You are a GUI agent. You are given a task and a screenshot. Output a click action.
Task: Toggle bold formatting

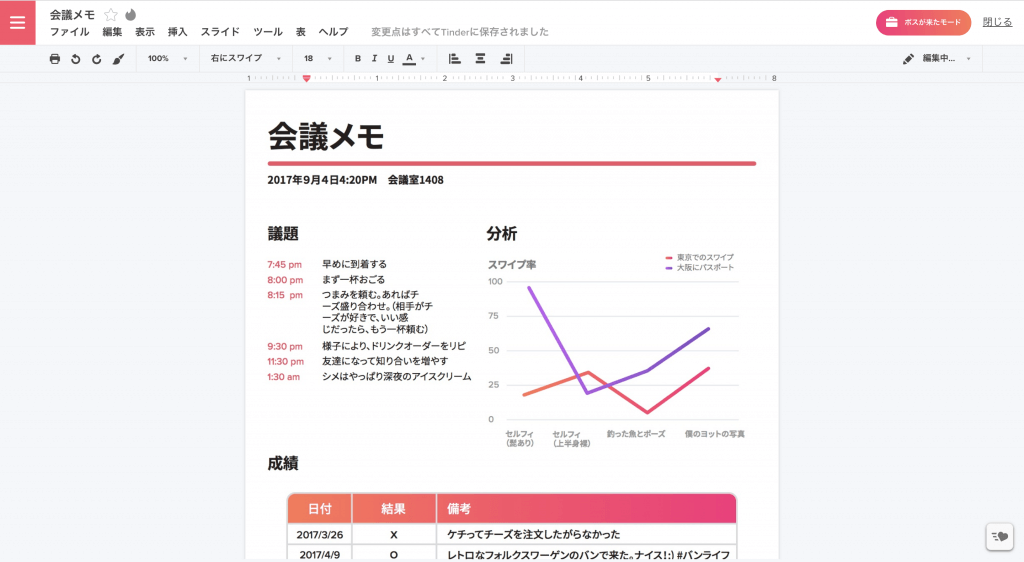coord(358,59)
